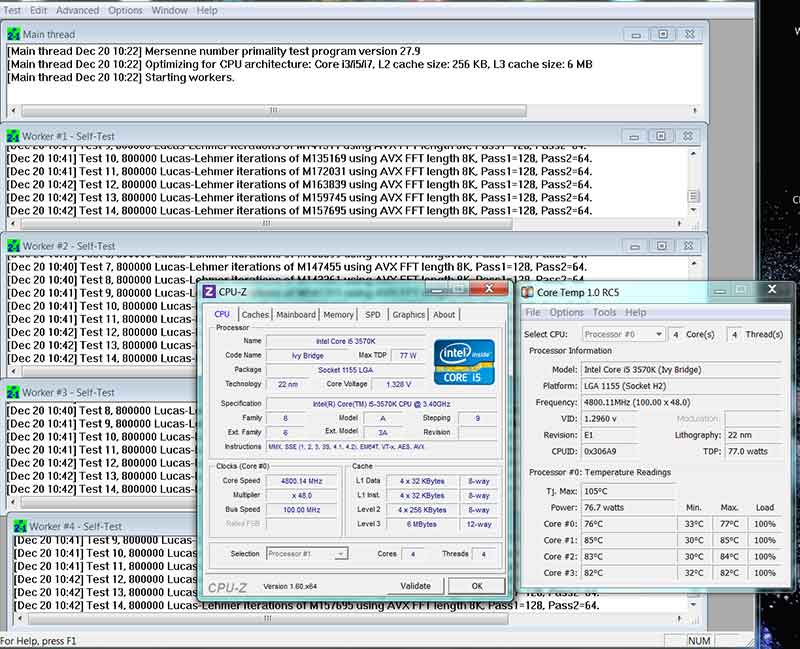Open the Advanced menu in Prime95

point(78,10)
